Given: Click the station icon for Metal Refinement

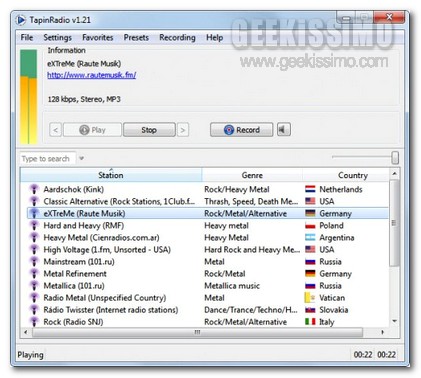Looking at the screenshot, I should point(34,273).
